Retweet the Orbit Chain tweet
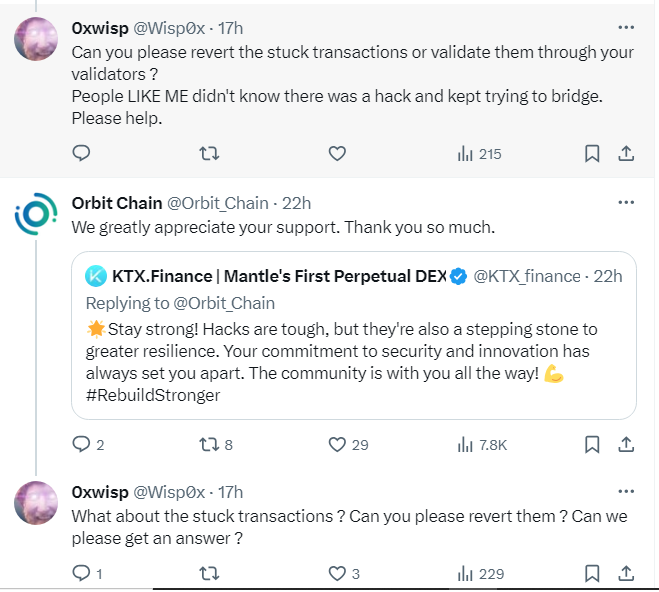Screen dimensions: 659x592 click(x=209, y=444)
